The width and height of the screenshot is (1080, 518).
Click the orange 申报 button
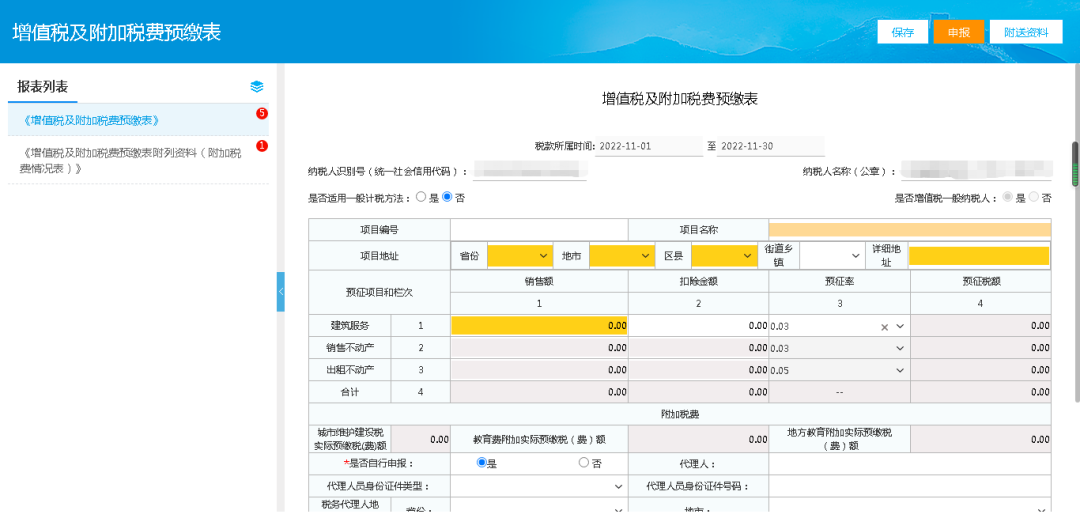[x=959, y=32]
